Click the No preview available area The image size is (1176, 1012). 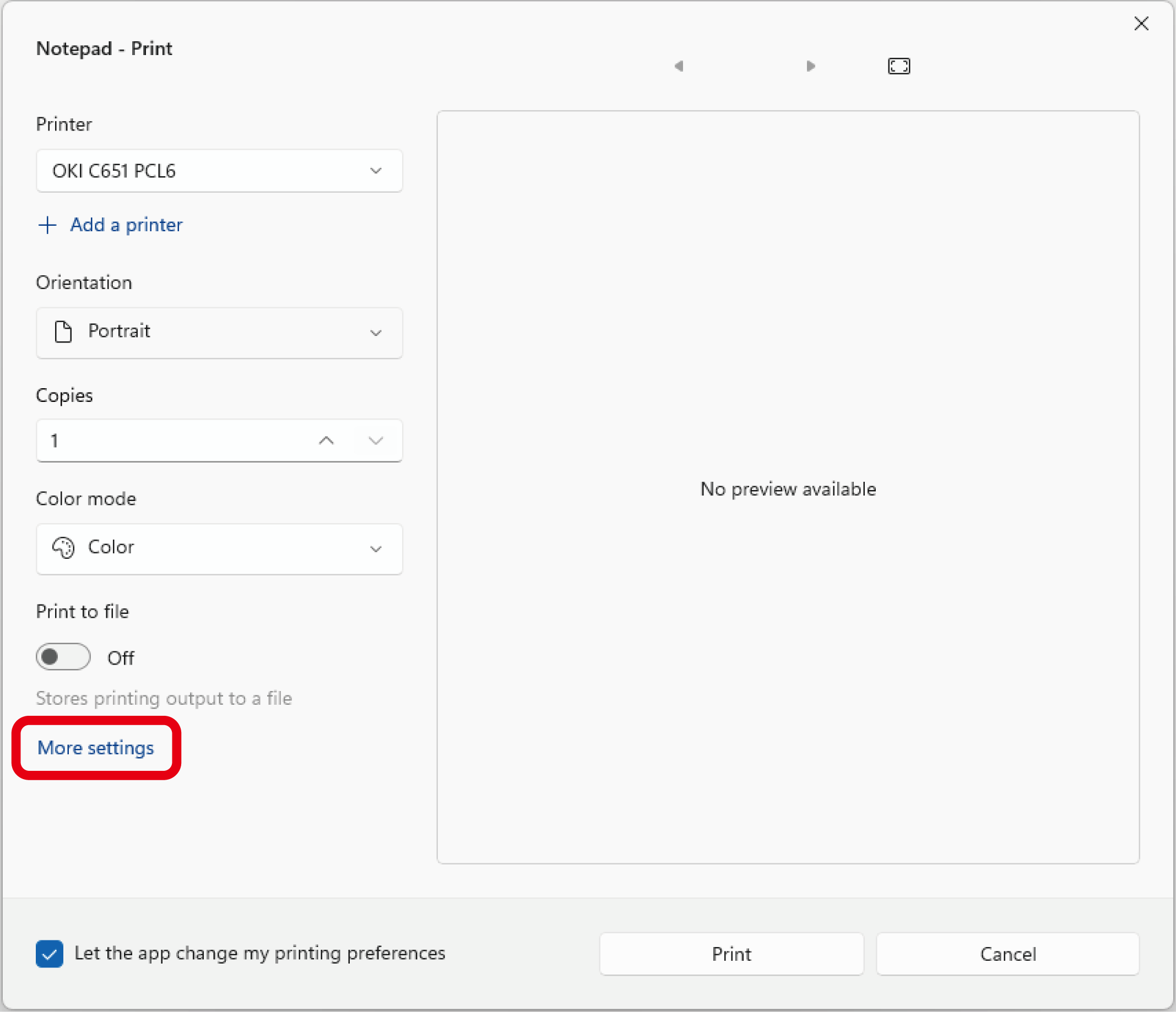(x=788, y=489)
